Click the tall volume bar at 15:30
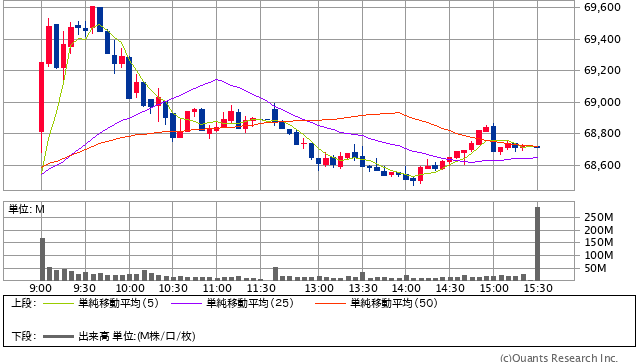 pos(537,244)
